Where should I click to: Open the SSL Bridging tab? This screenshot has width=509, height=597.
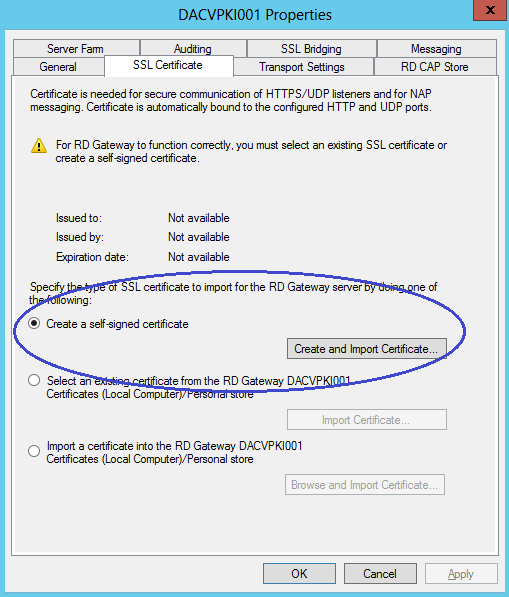pos(311,49)
